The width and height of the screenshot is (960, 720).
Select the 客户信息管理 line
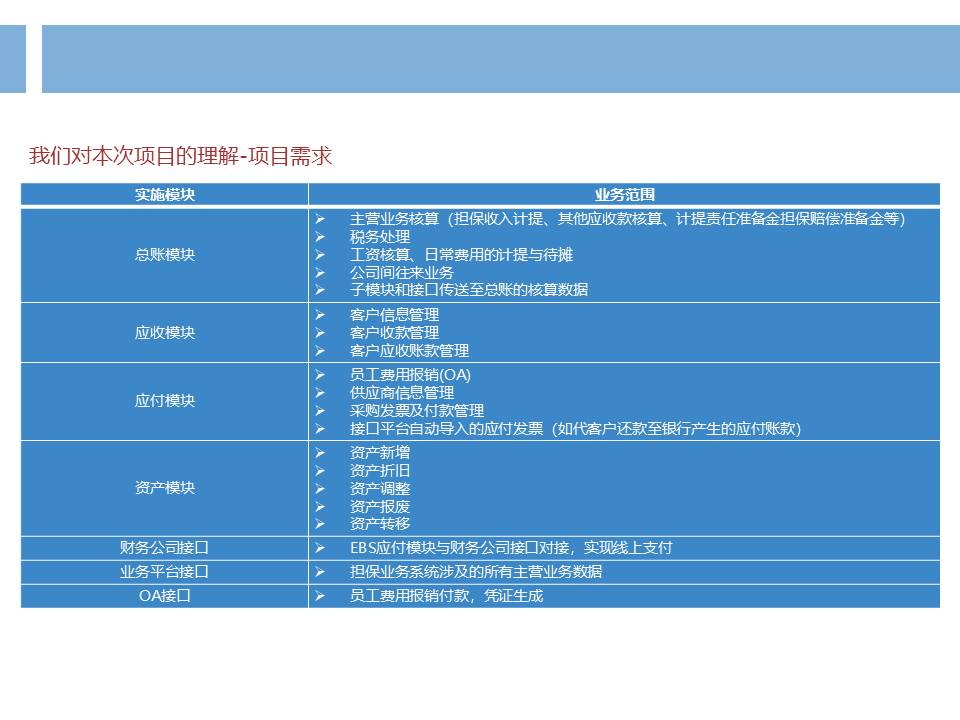[394, 315]
